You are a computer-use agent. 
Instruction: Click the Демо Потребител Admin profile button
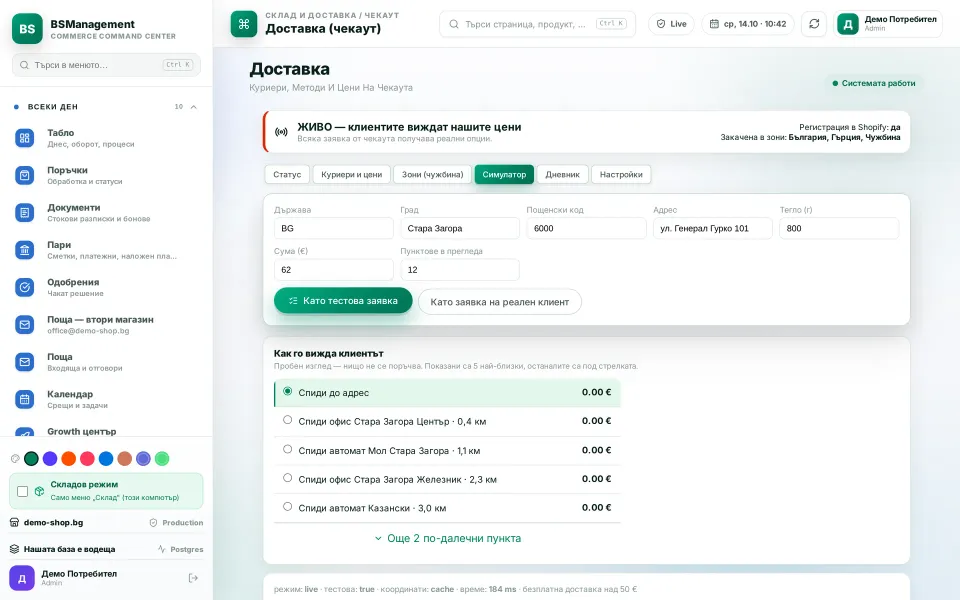[x=887, y=24]
